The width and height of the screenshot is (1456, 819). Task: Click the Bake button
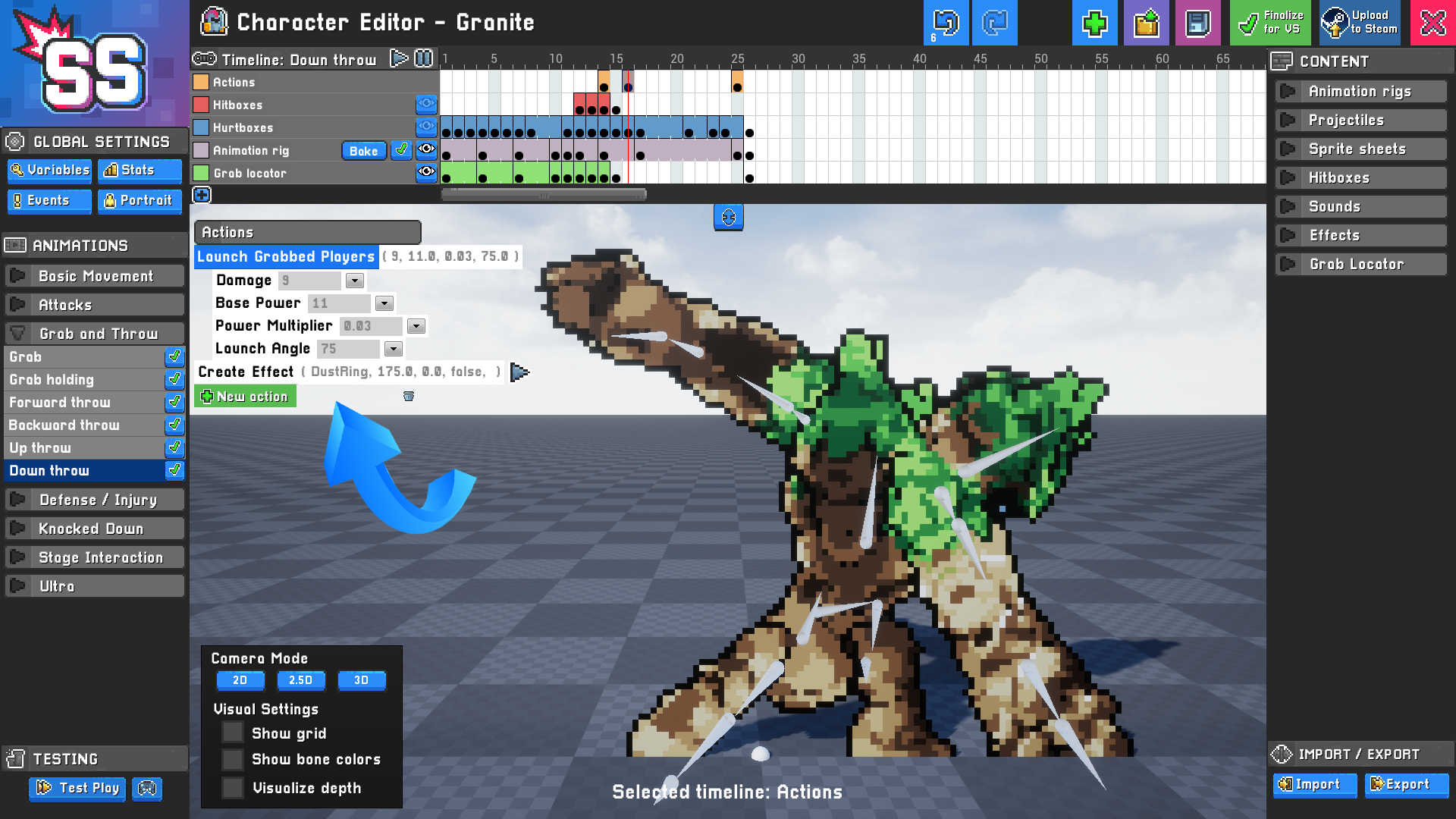(x=364, y=150)
